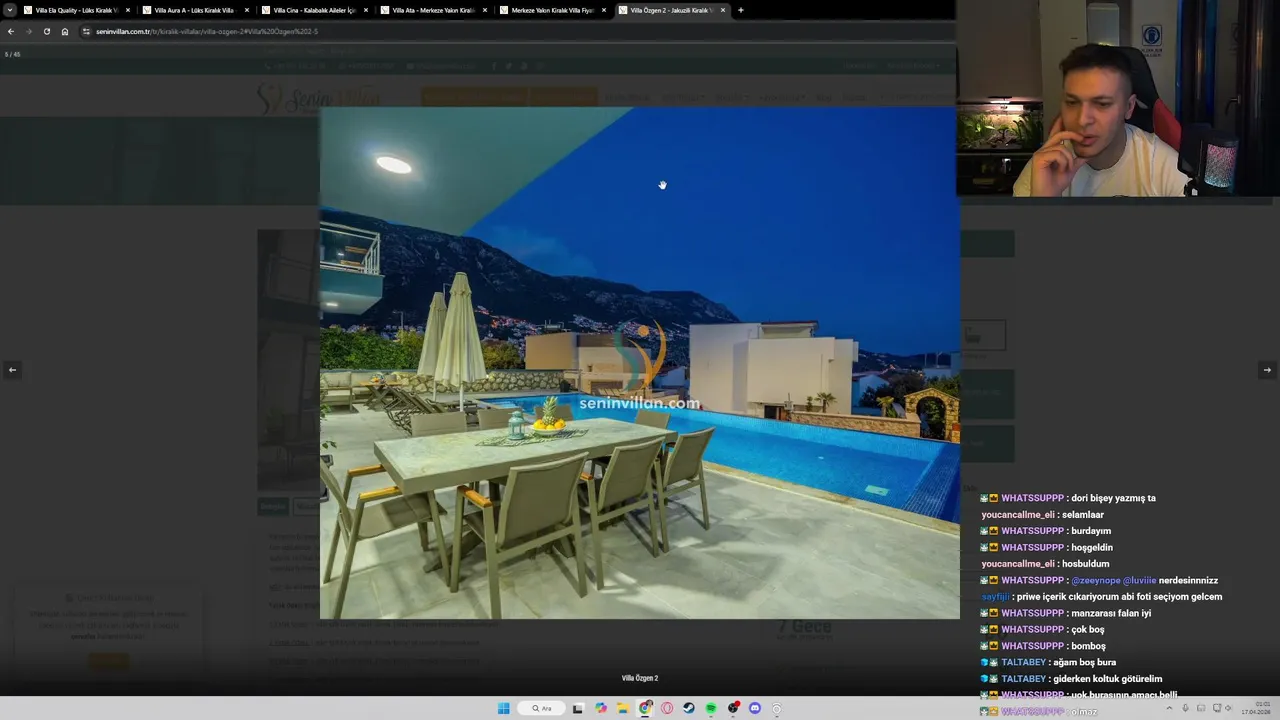The height and width of the screenshot is (720, 1280).
Task: Close the Villa Aura A tab
Action: click(x=247, y=10)
